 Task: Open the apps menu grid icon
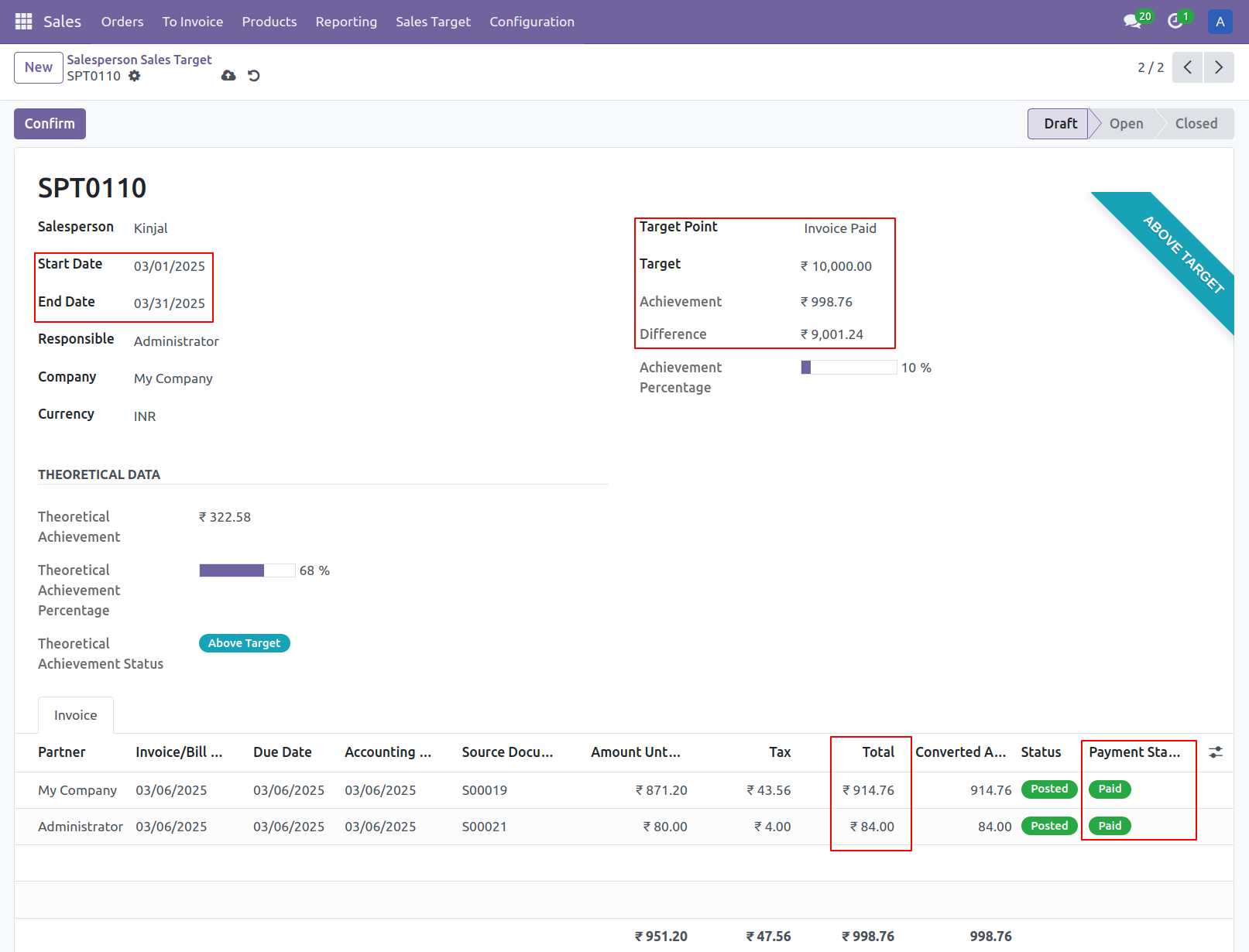click(22, 21)
